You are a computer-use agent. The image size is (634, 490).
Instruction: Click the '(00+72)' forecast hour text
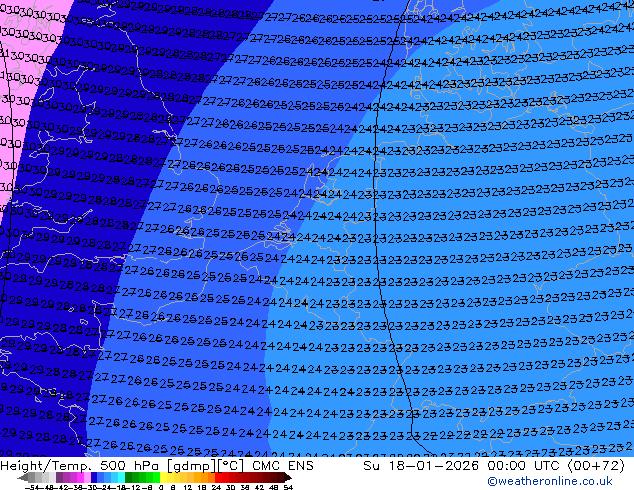pyautogui.click(x=596, y=466)
